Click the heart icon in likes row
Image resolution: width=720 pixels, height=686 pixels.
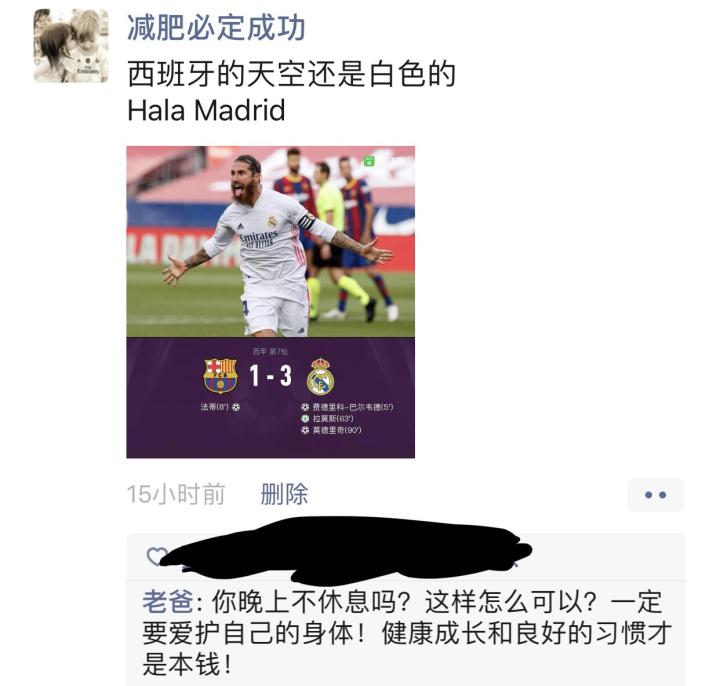pos(155,557)
